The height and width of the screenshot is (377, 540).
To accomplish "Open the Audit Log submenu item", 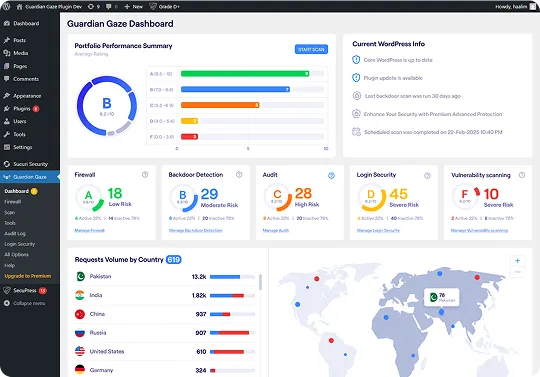I will click(x=15, y=233).
